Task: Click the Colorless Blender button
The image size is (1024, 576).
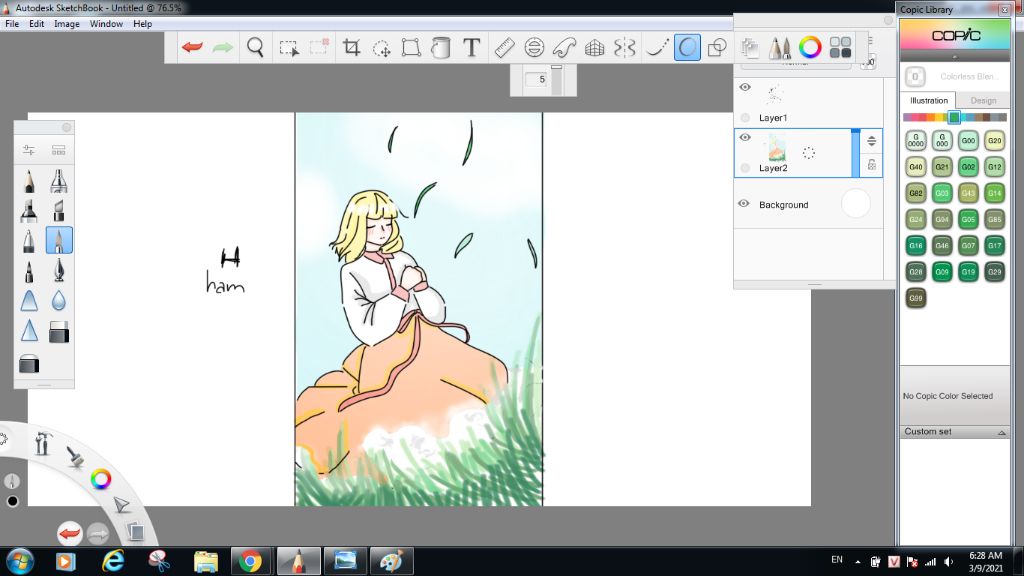Action: (915, 76)
